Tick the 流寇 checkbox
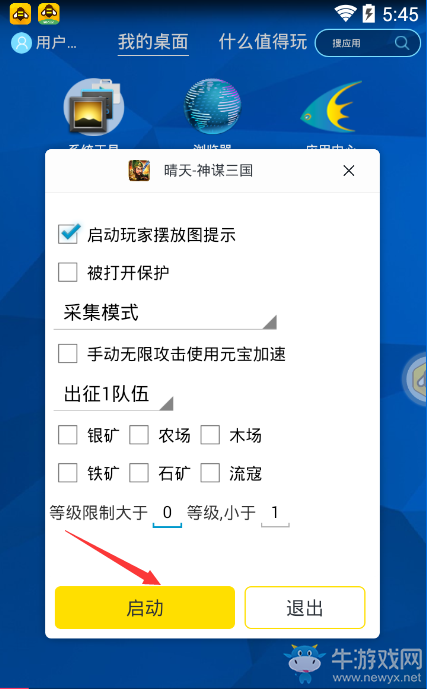This screenshot has width=427, height=689. (210, 473)
